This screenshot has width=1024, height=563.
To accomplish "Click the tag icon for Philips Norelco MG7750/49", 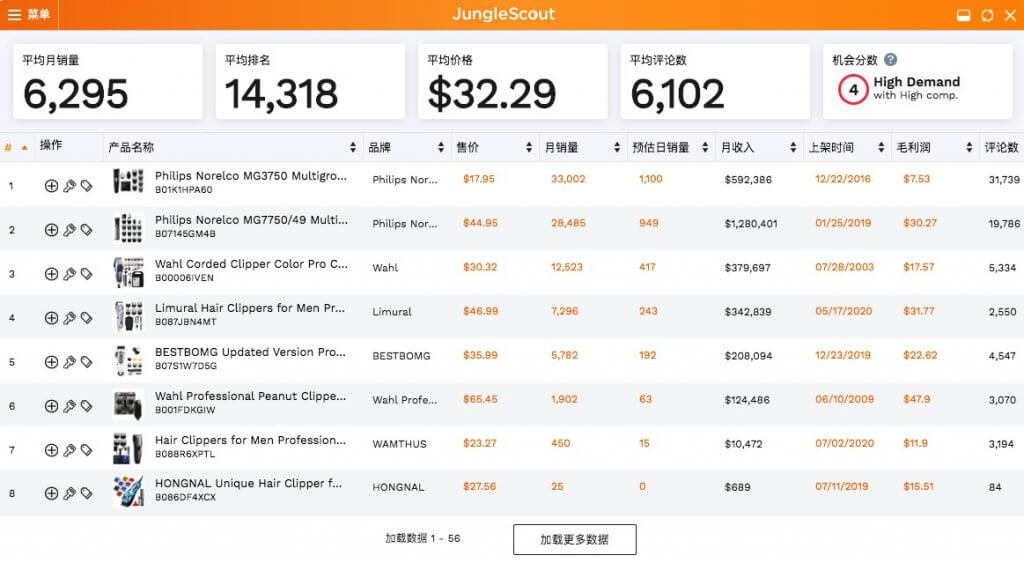I will point(86,230).
